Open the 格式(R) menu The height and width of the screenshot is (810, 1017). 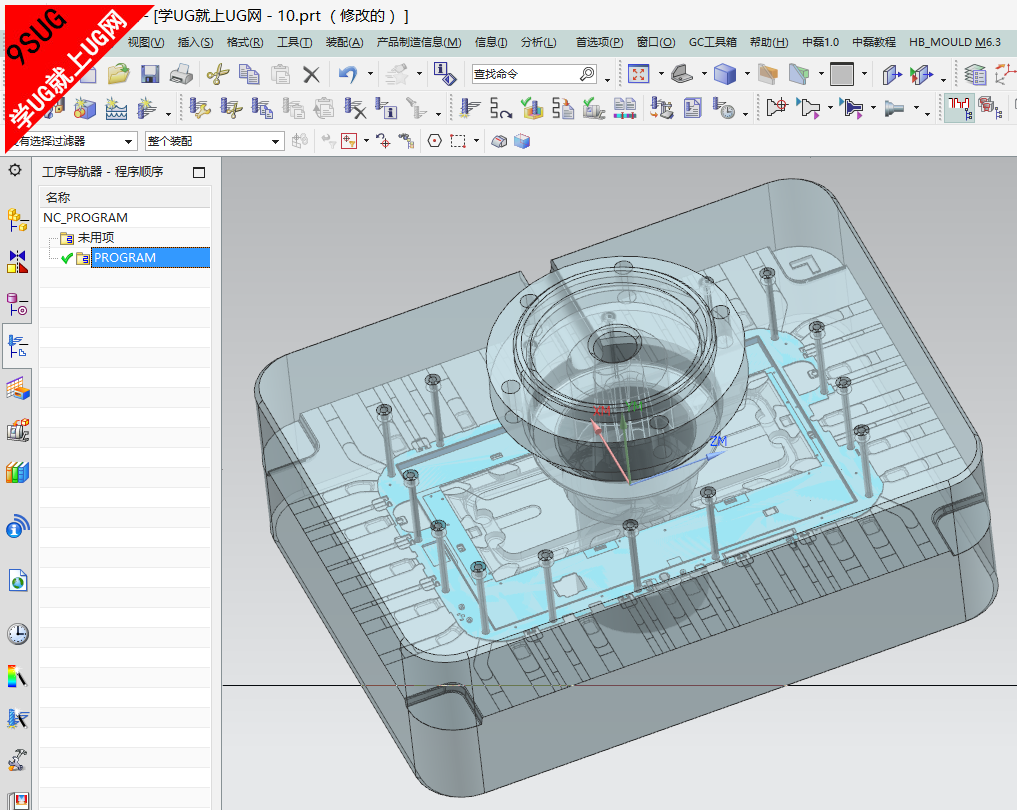point(245,42)
